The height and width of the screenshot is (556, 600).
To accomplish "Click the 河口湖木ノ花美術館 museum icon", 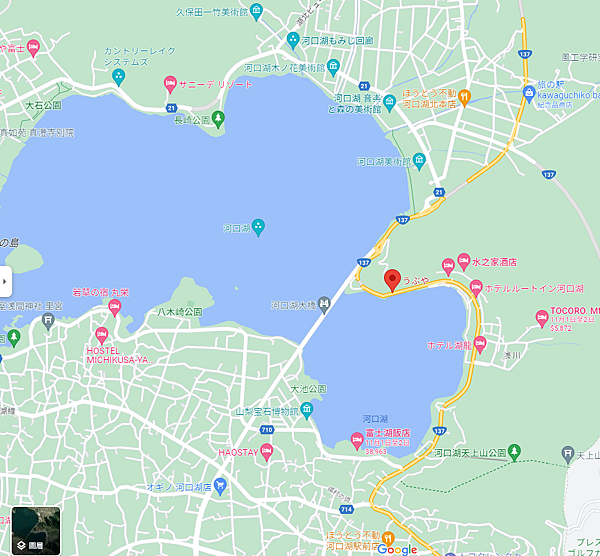I will tap(334, 67).
